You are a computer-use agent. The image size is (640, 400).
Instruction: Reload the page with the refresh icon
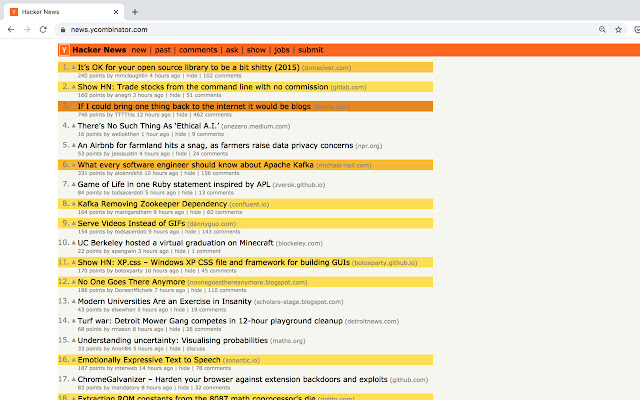pyautogui.click(x=43, y=29)
